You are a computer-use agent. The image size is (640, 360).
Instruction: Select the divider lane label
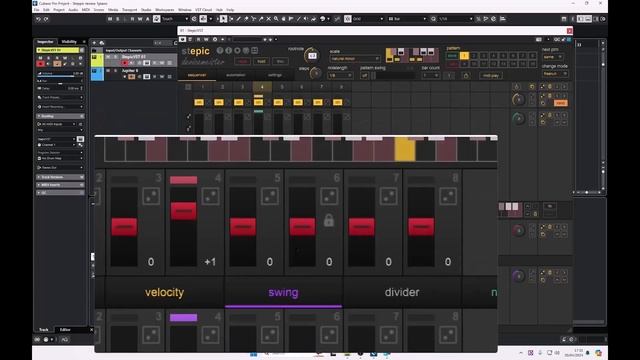402,292
